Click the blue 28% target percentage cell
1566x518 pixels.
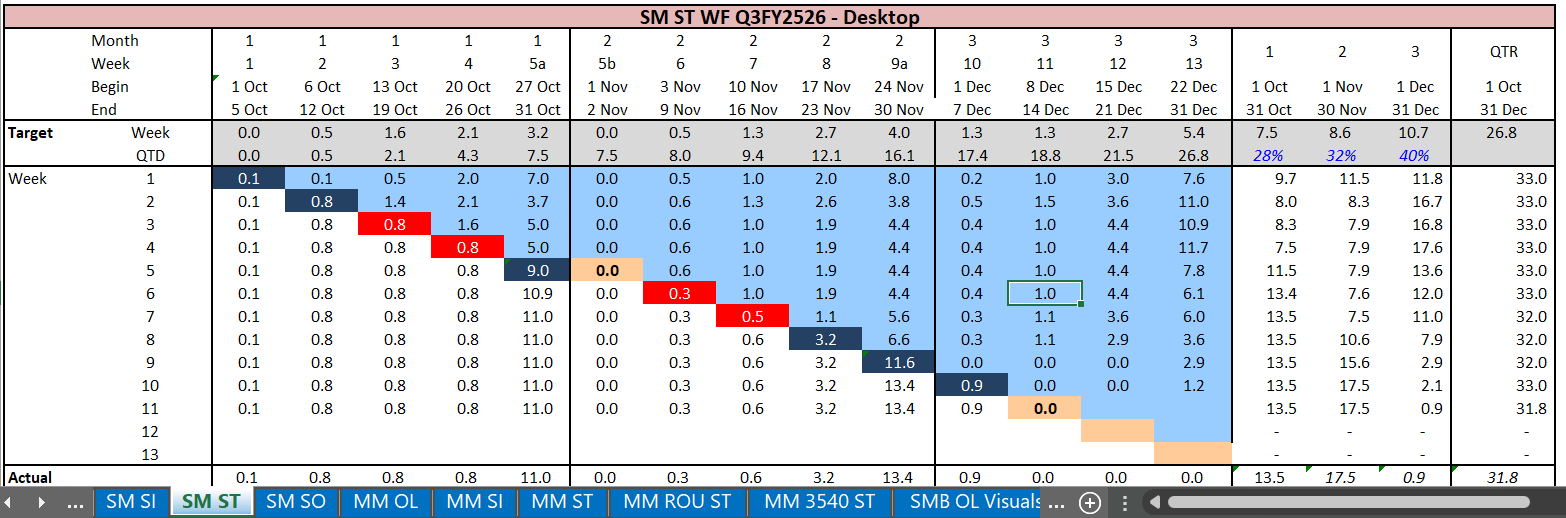(1268, 155)
